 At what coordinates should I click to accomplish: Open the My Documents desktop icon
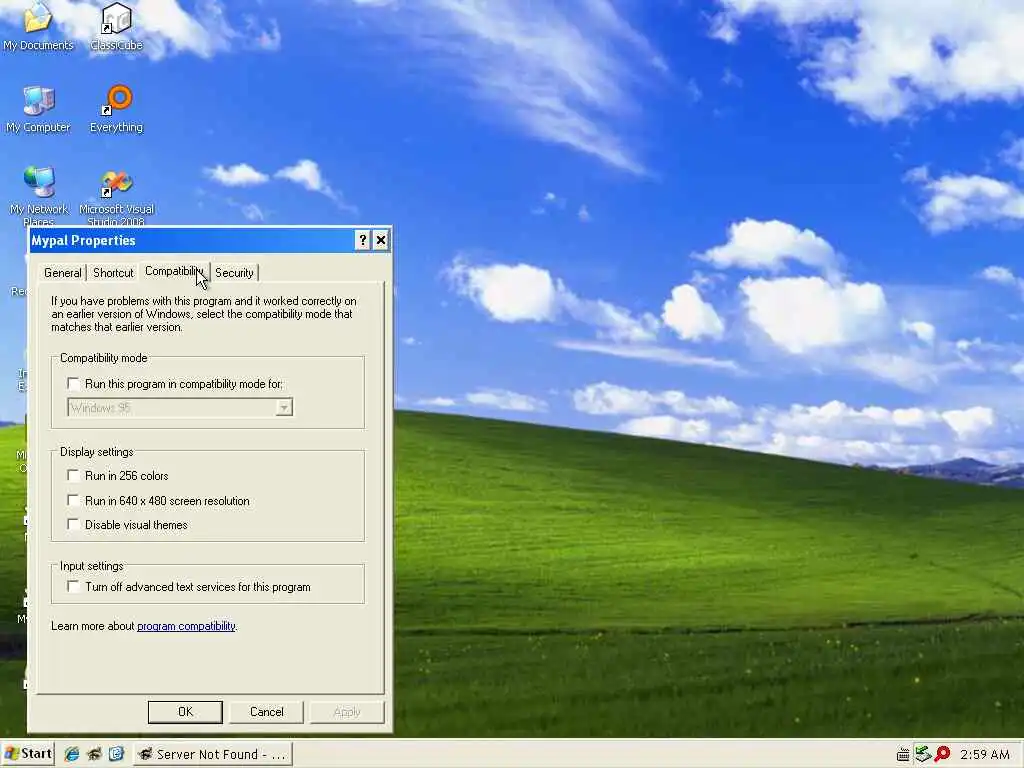pyautogui.click(x=38, y=26)
